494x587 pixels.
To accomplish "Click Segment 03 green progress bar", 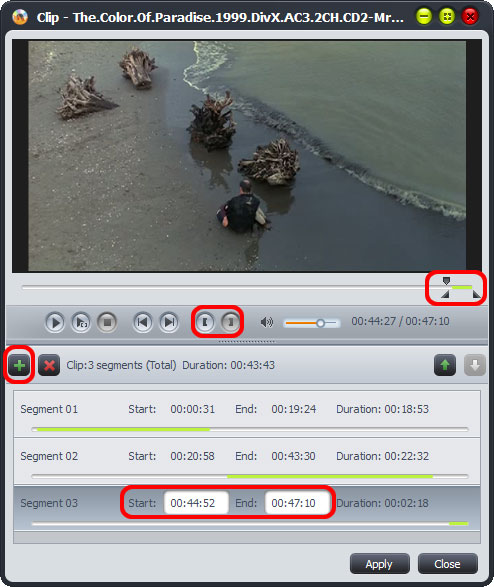I will click(x=458, y=524).
